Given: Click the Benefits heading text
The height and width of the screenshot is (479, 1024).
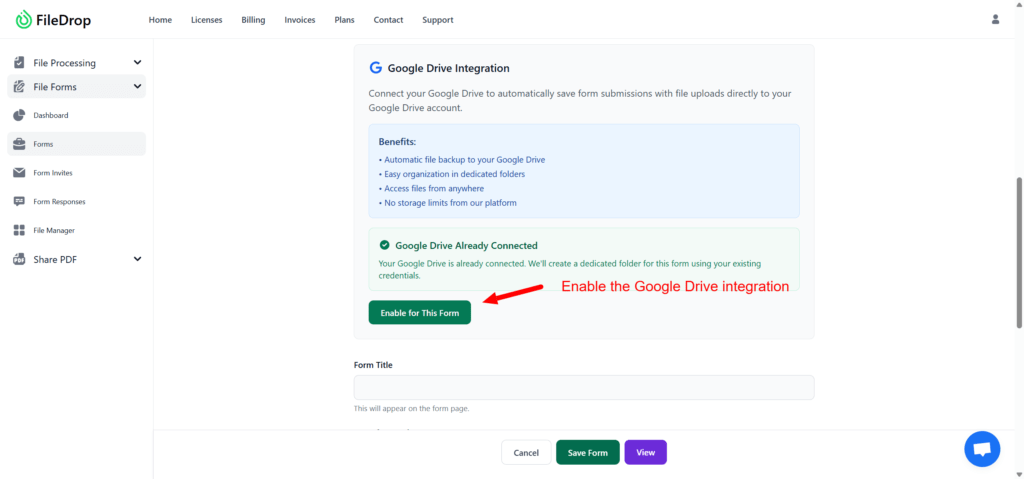Looking at the screenshot, I should (x=397, y=142).
